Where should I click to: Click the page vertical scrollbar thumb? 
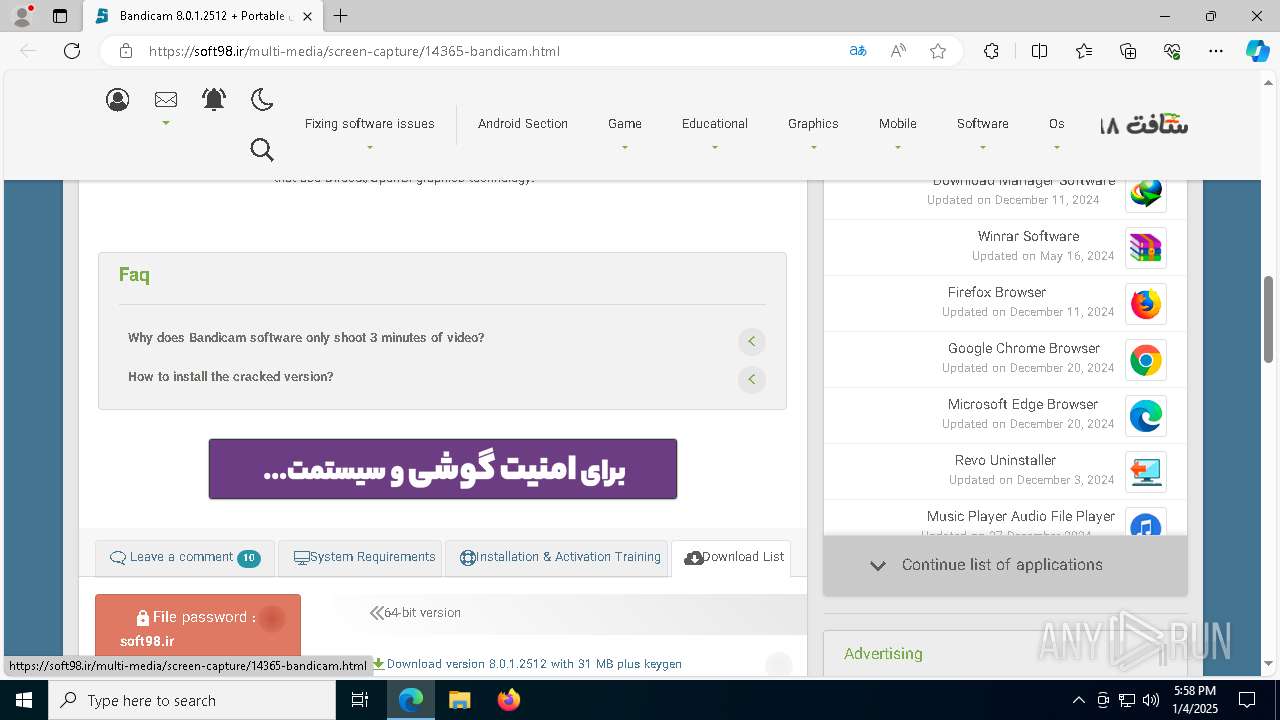[x=1269, y=318]
